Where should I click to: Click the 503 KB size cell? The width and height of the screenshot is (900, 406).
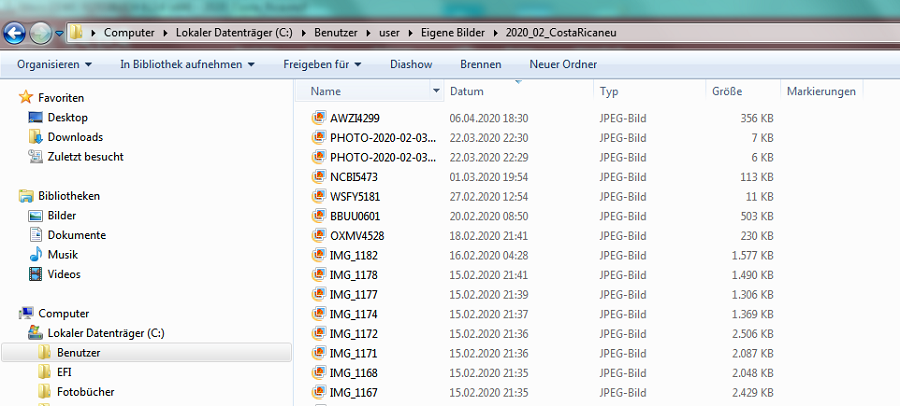pos(757,216)
